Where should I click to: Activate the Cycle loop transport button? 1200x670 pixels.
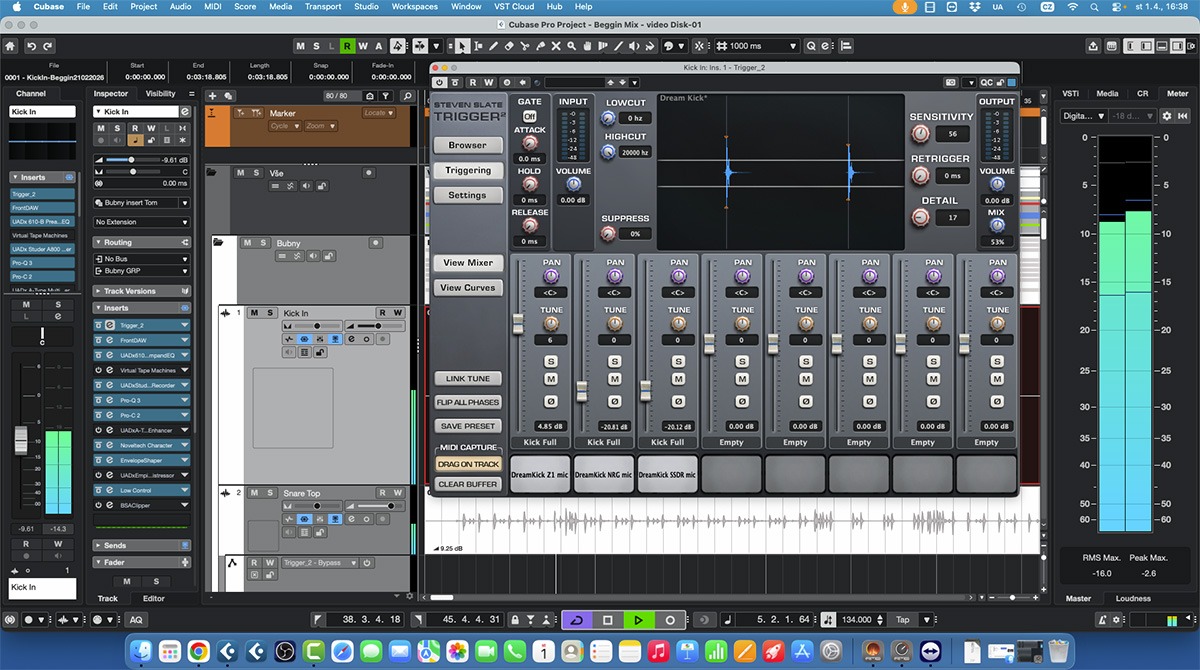[575, 620]
